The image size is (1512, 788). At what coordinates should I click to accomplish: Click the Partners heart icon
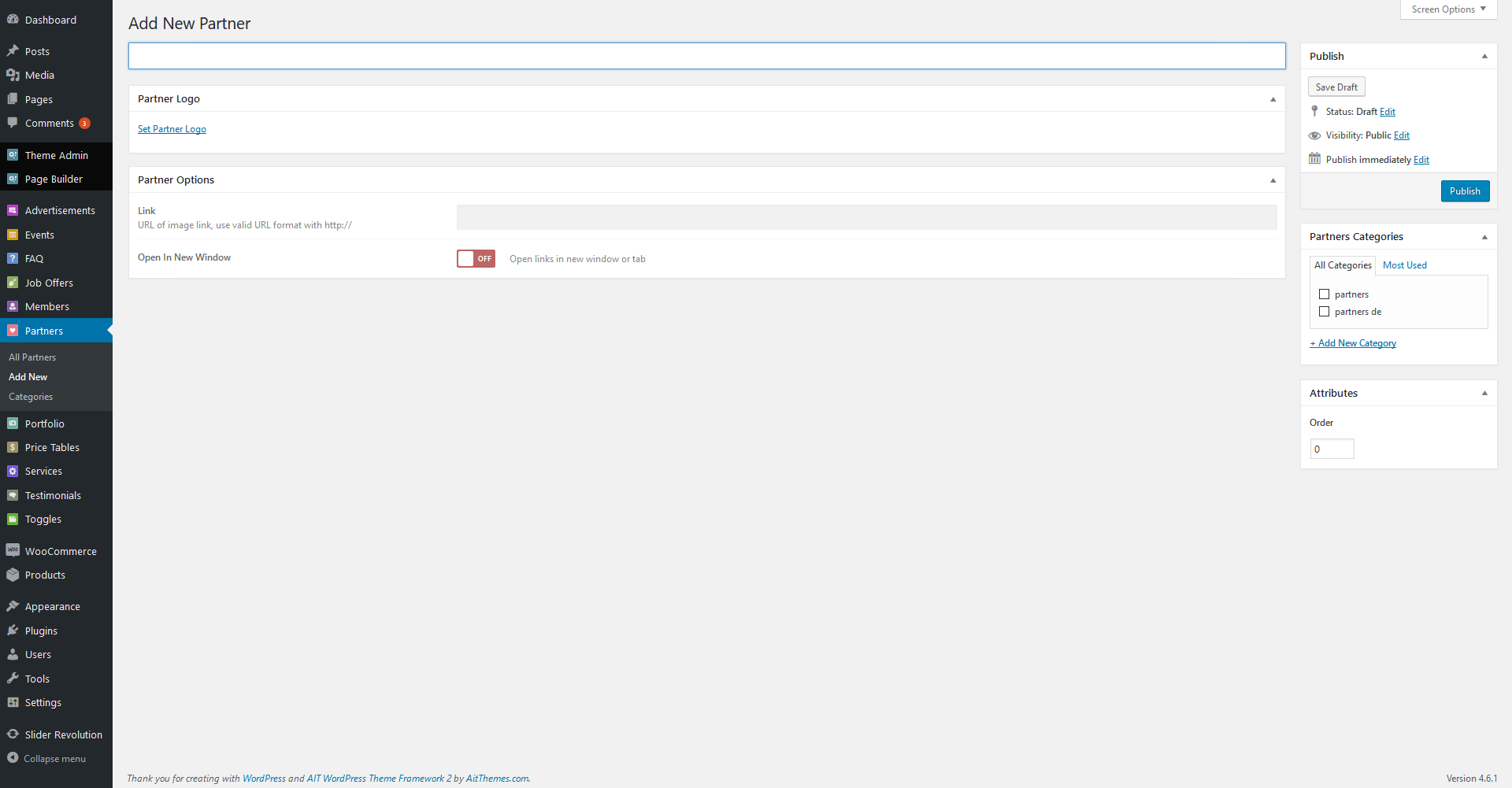13,331
